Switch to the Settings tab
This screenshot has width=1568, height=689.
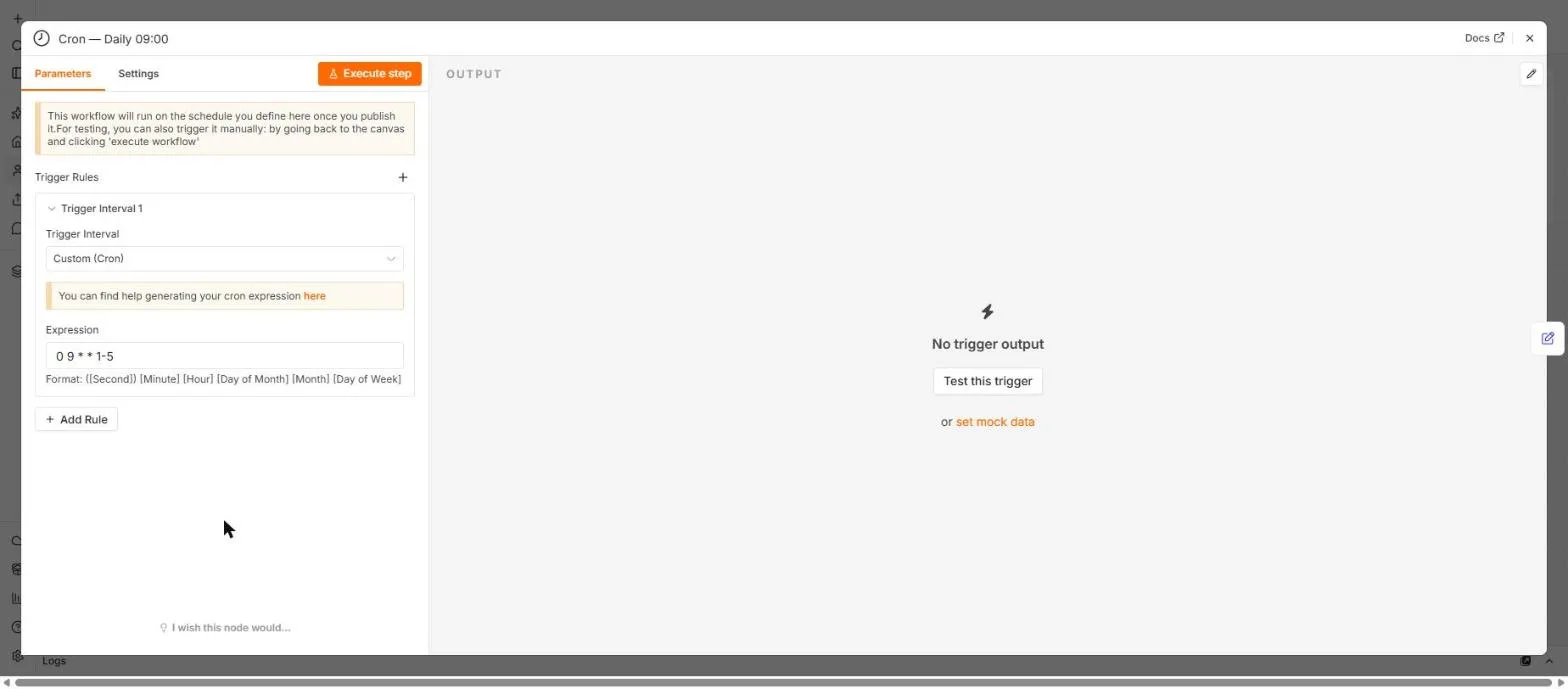pyautogui.click(x=138, y=74)
